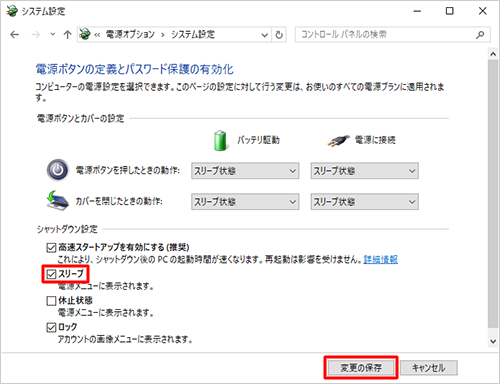Expand the address bar history dropdown

tap(265, 35)
